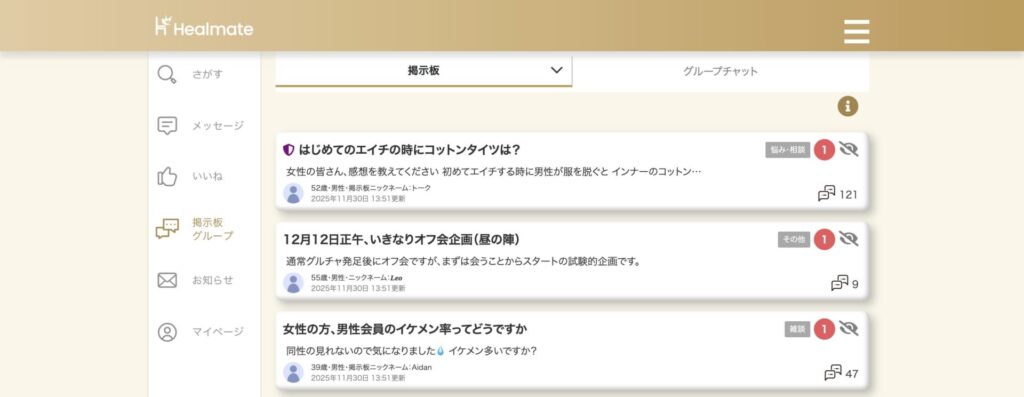Click the さがす search magnifier icon
The width and height of the screenshot is (1024, 397).
coord(167,74)
